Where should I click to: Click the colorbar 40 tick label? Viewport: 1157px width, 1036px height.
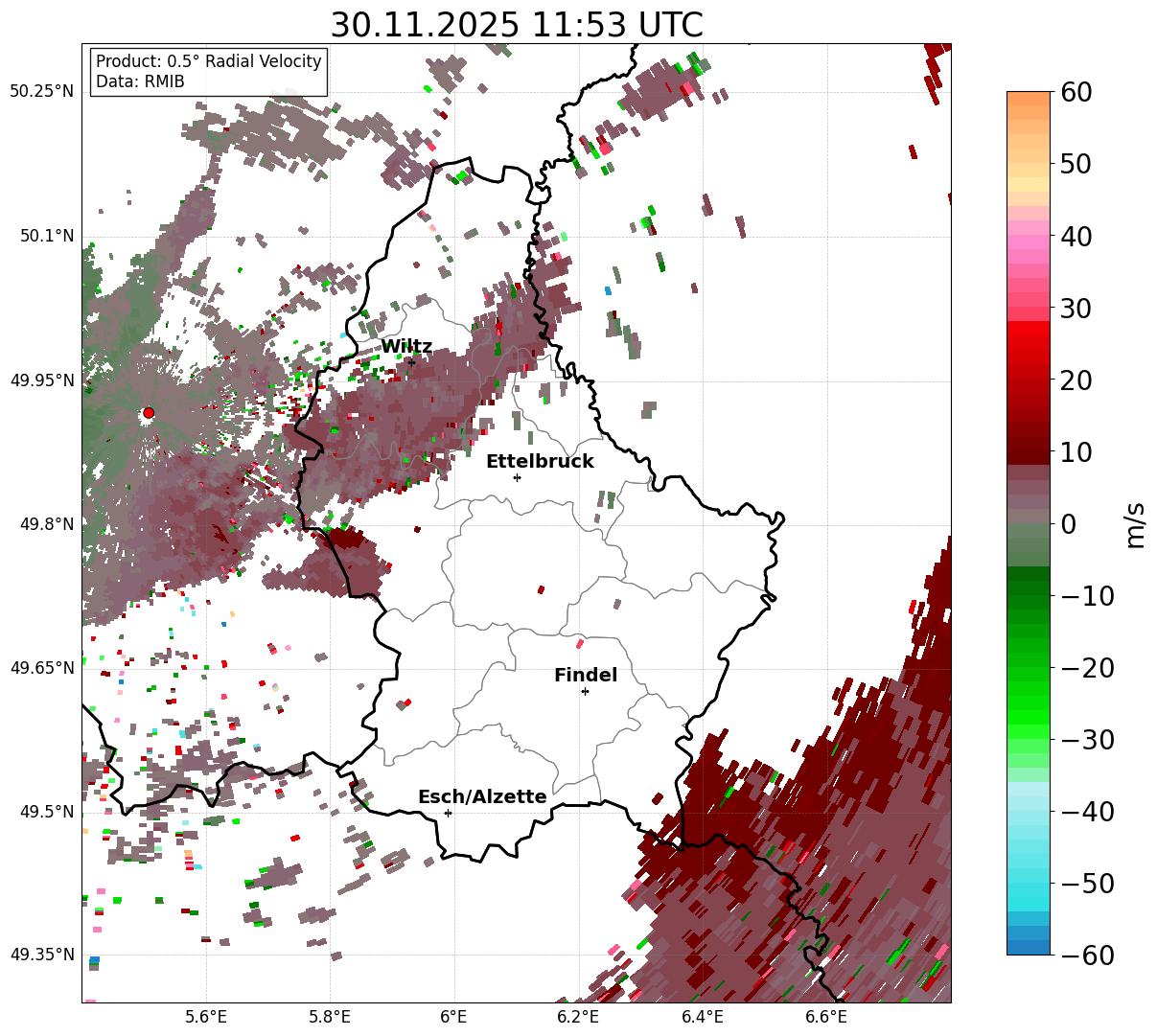pyautogui.click(x=1076, y=236)
